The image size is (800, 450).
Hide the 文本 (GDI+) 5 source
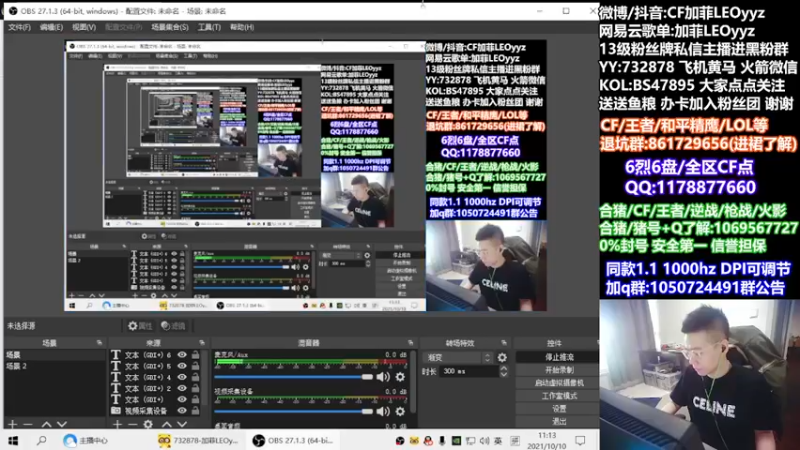(182, 366)
